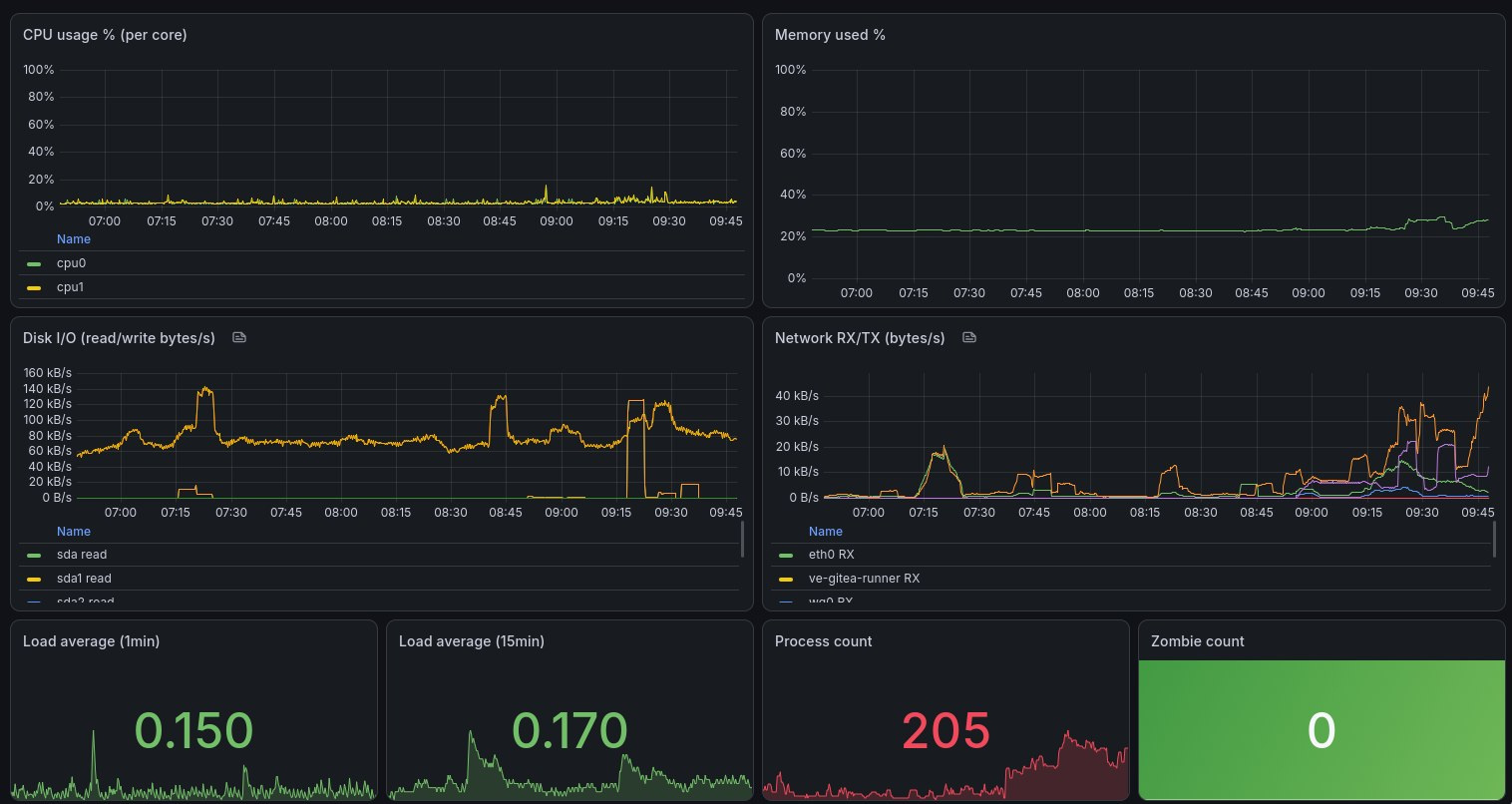Open the Network RX/TX panel description icon
Screen dimensions: 1512x804
pyautogui.click(x=968, y=338)
